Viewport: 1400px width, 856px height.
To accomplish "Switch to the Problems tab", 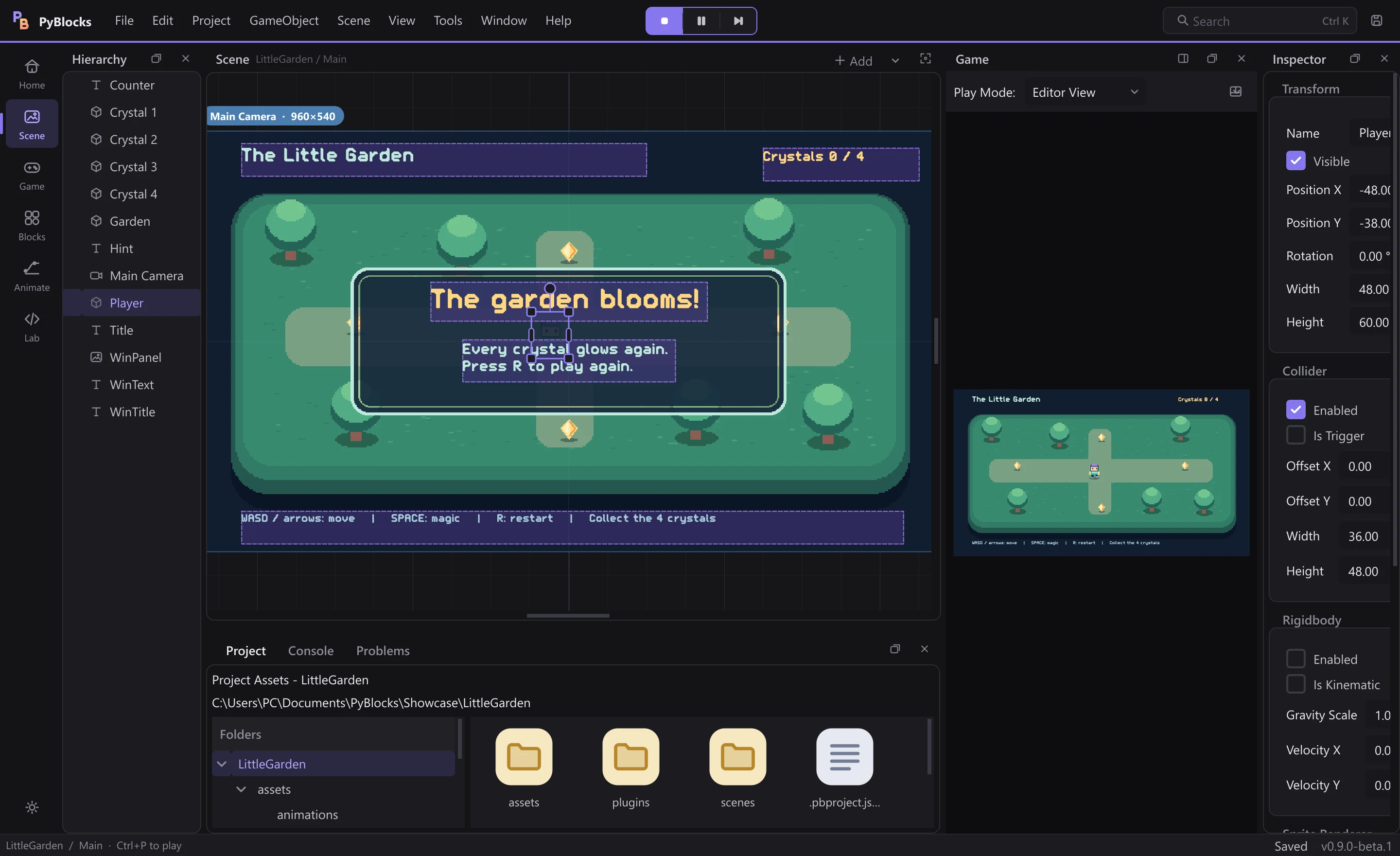I will pos(383,651).
